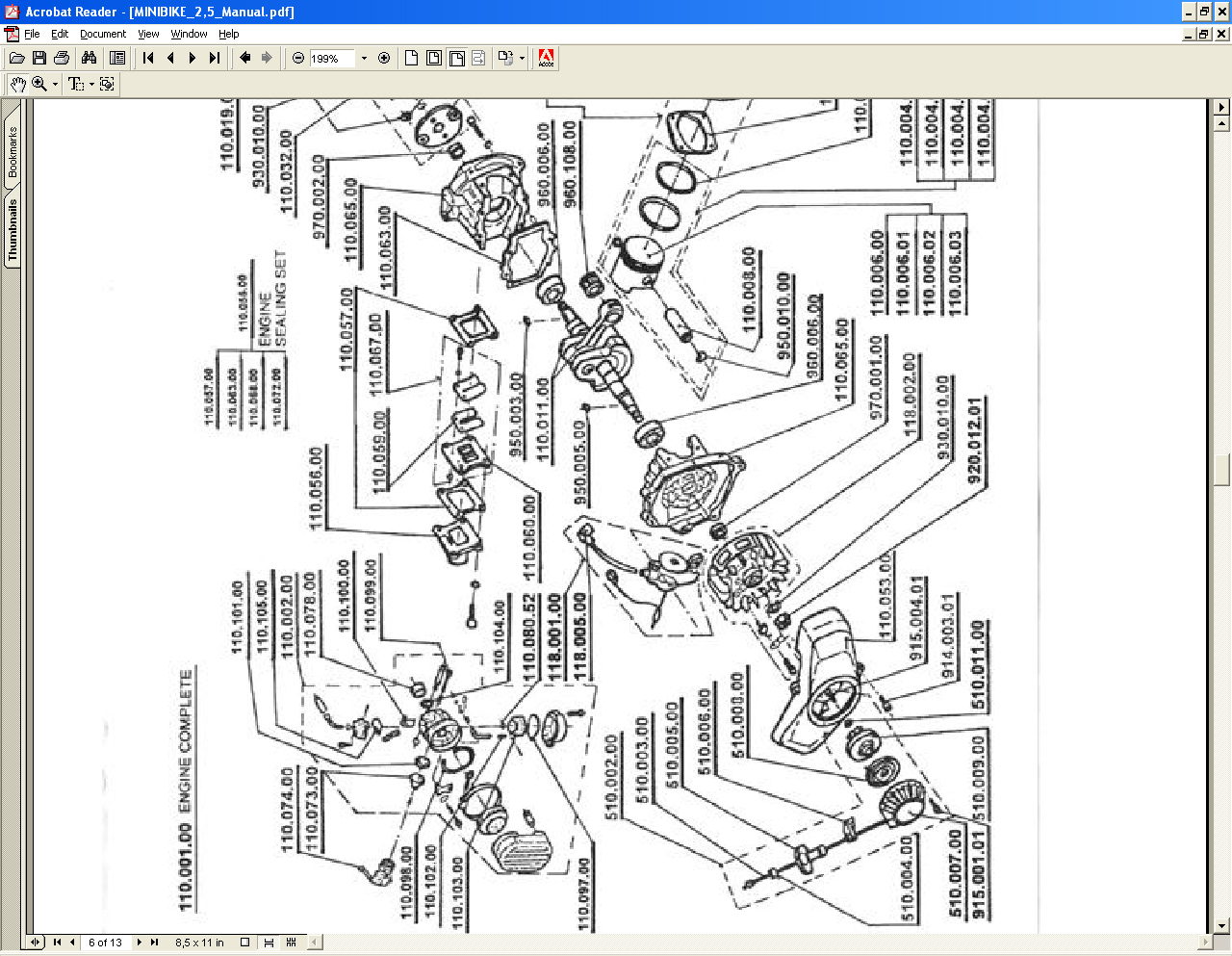Select the Hand tool
This screenshot has width=1232, height=956.
[x=17, y=84]
